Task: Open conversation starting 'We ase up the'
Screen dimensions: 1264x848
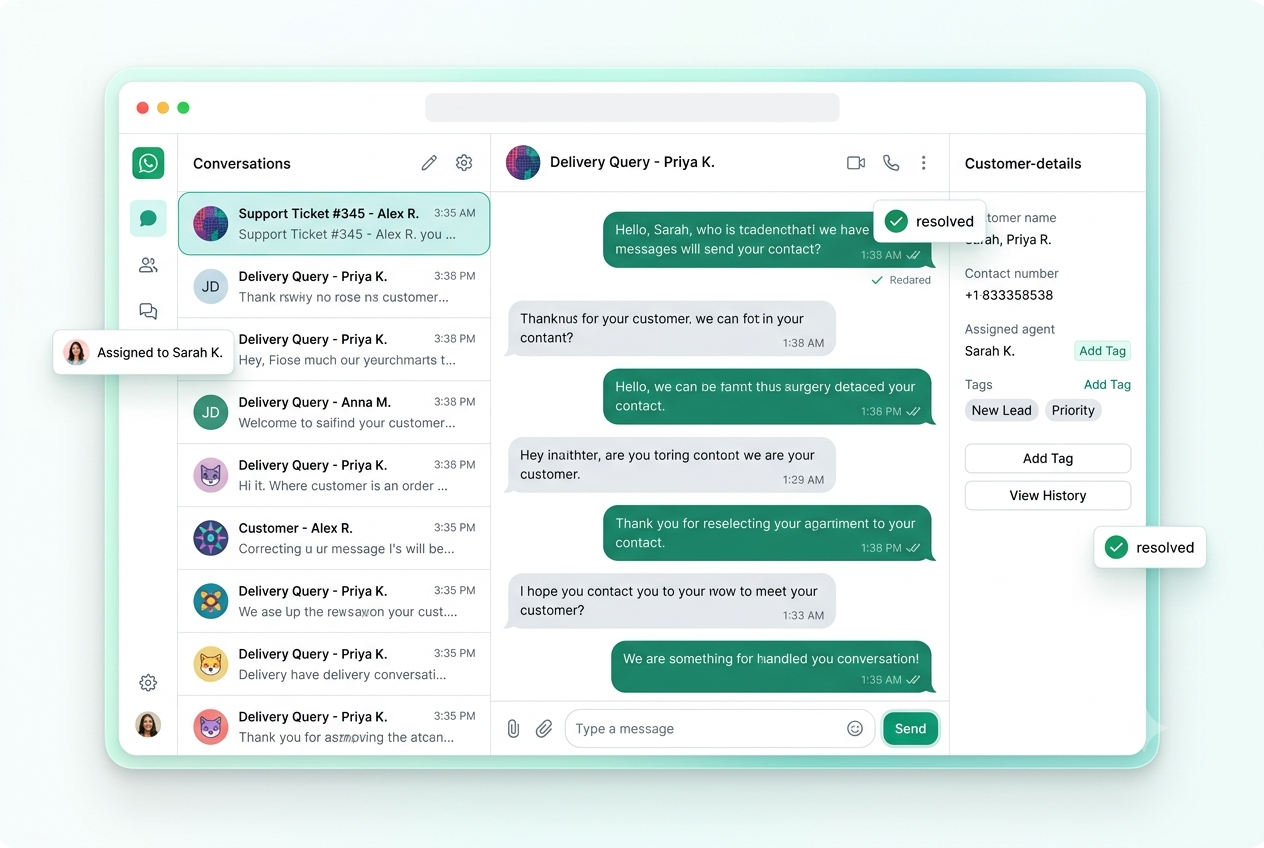Action: 334,602
